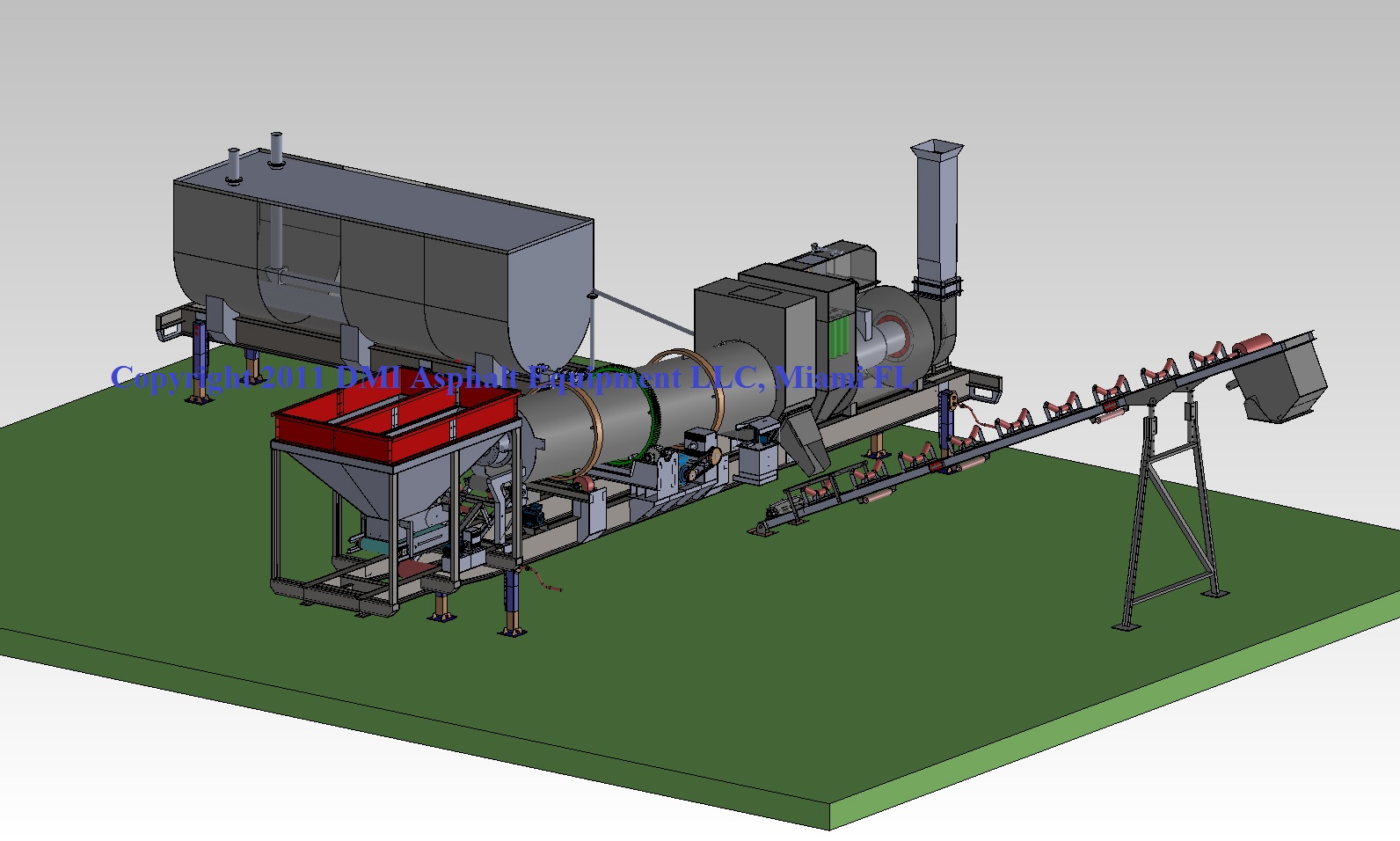This screenshot has width=1400, height=841.
Task: Click the discharge hopper at conveyor top
Action: 1281,380
